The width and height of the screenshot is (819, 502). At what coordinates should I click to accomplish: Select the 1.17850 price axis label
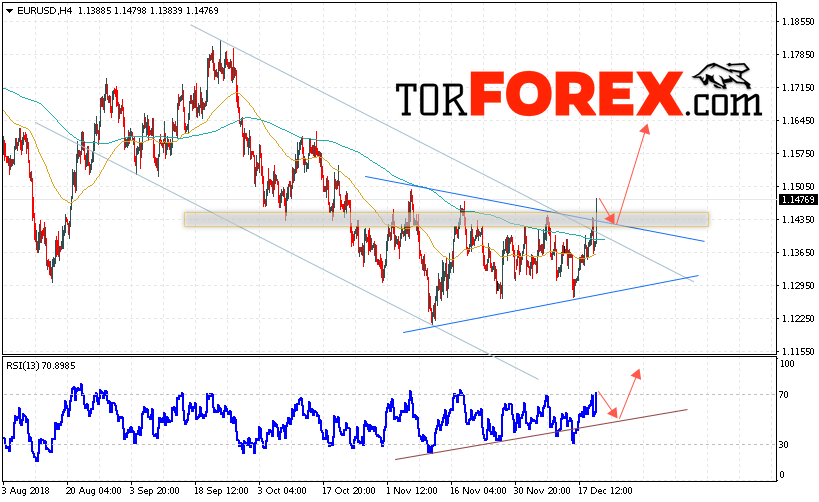(798, 54)
